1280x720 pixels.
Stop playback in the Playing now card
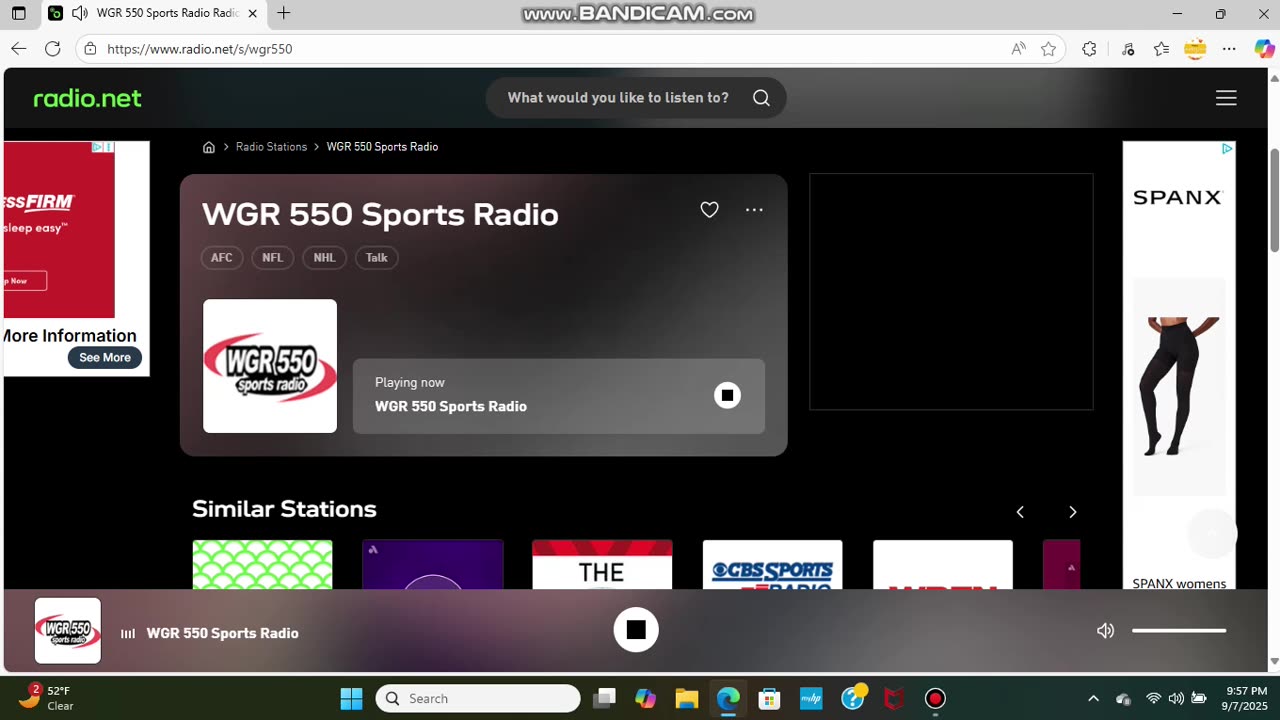pos(727,395)
